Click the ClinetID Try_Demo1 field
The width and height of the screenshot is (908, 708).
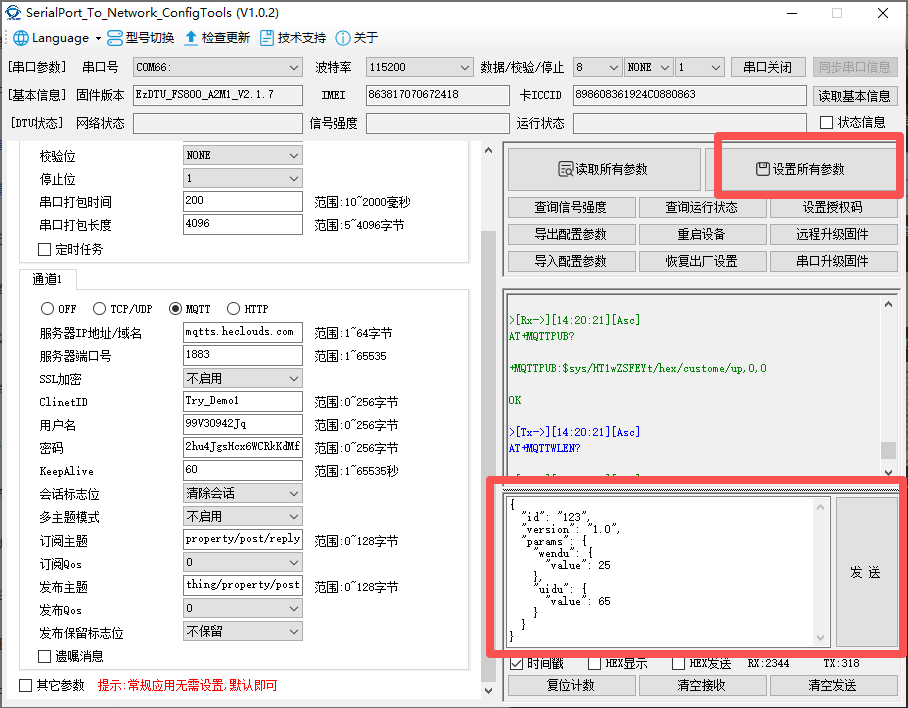tap(243, 401)
